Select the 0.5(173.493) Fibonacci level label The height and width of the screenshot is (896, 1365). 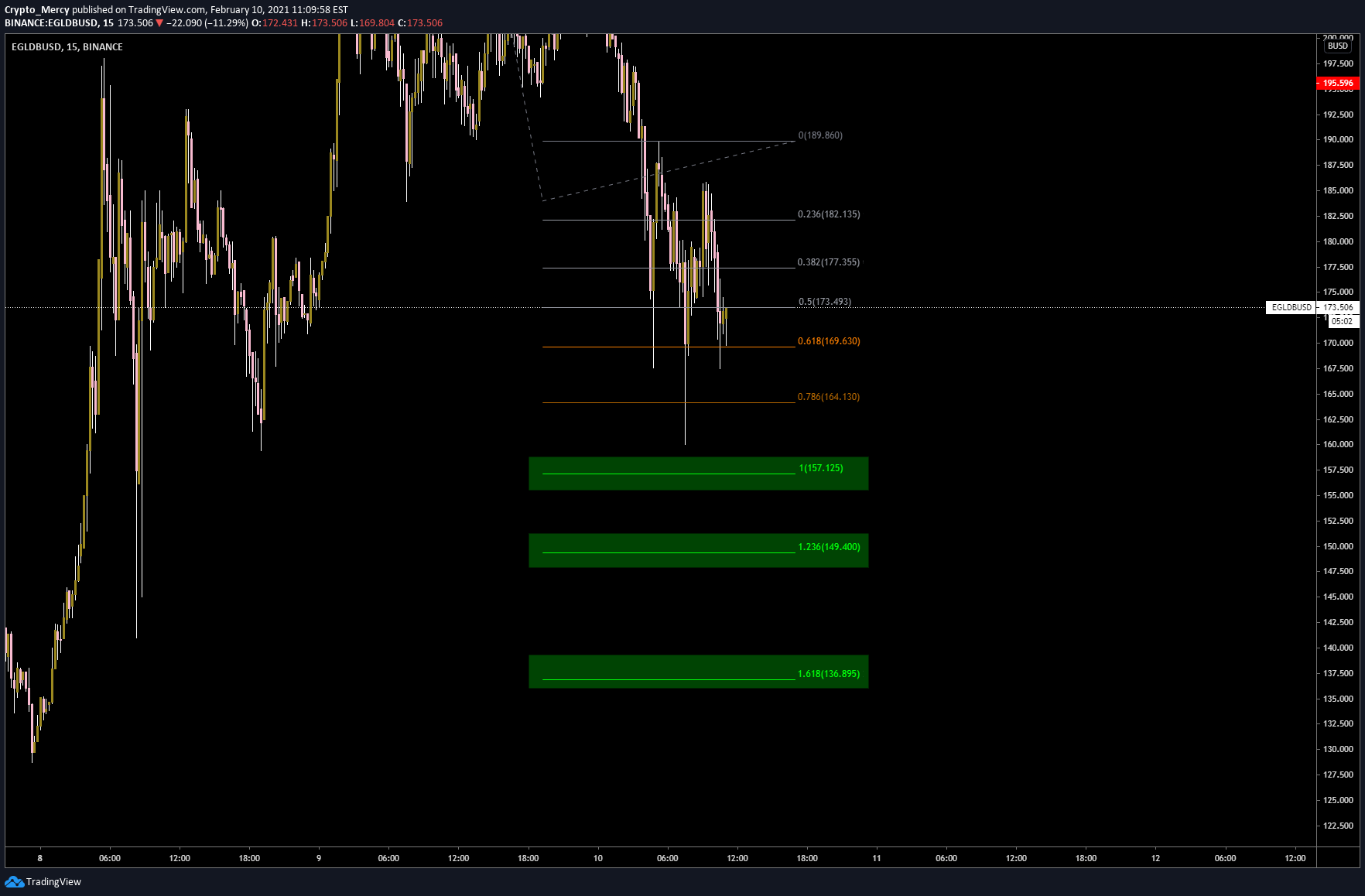point(825,302)
